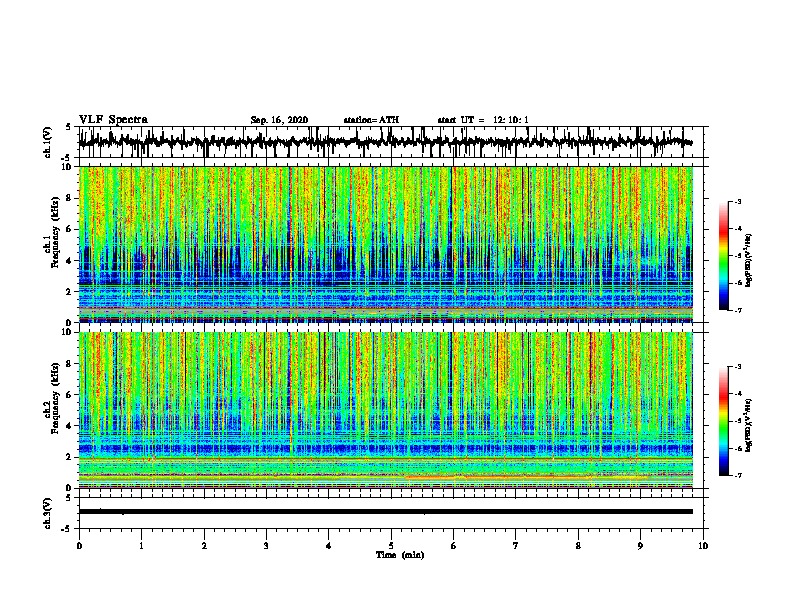Click time axis tick label "3"
Image resolution: width=792 pixels, height=612 pixels.
(x=266, y=546)
